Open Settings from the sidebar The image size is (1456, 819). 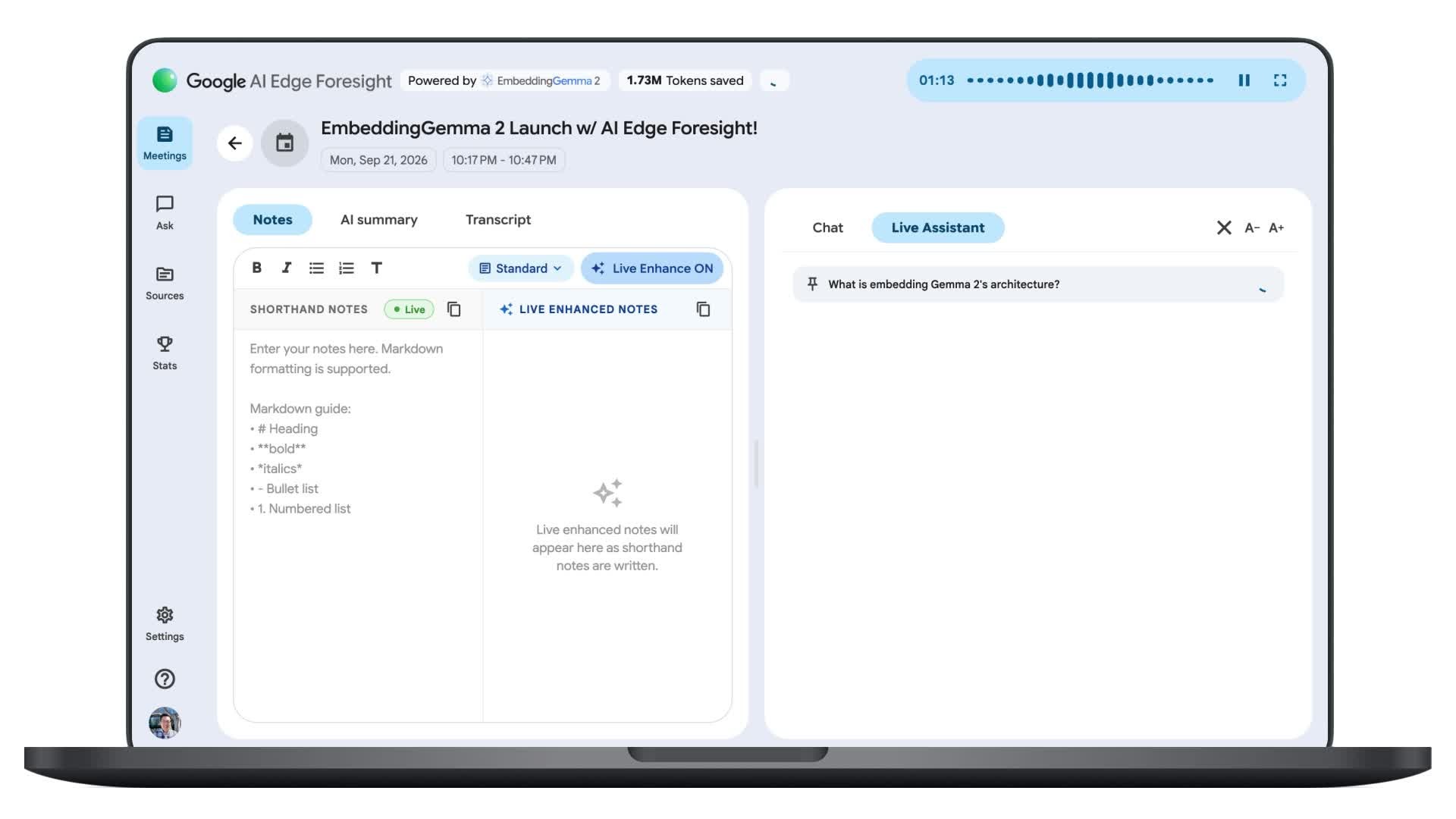pos(165,623)
